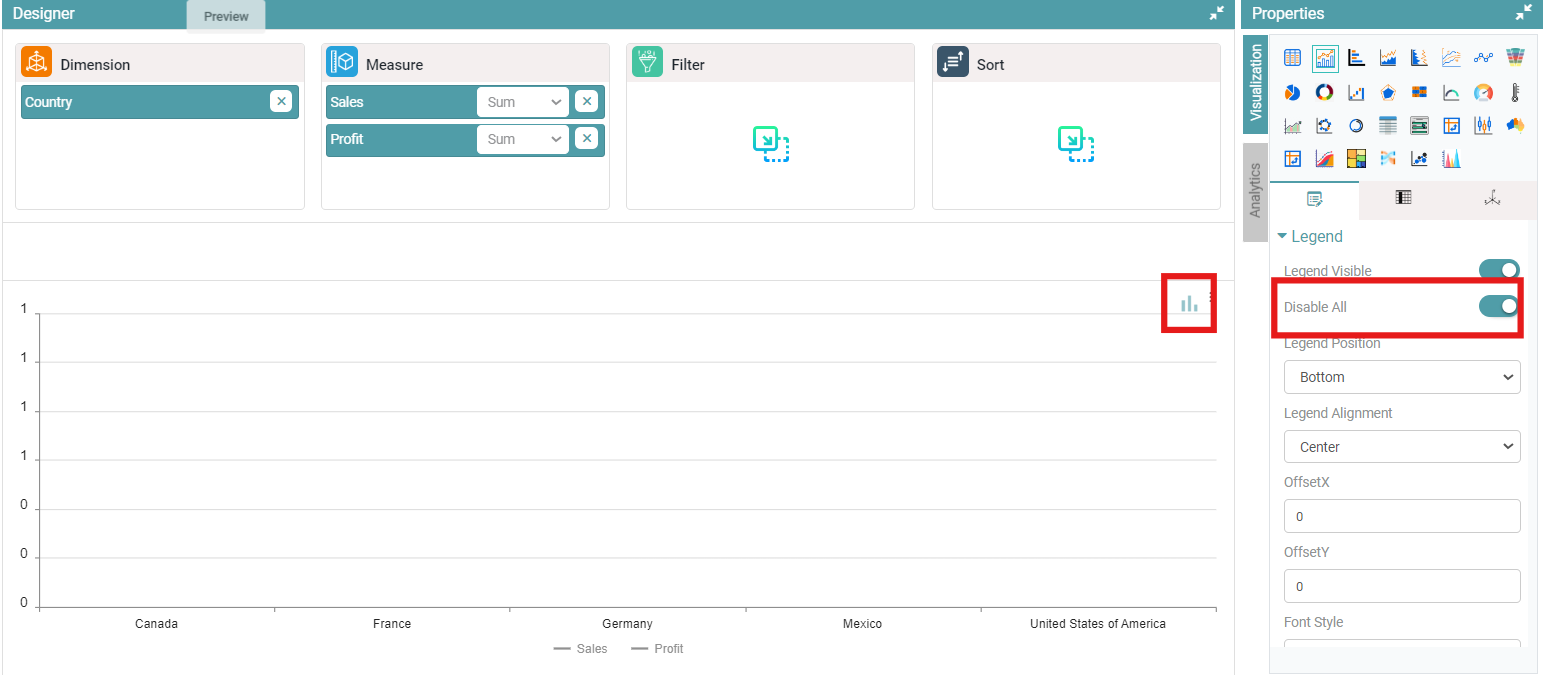The height and width of the screenshot is (675, 1543).
Task: Click the OffsetX input field
Action: (1401, 516)
